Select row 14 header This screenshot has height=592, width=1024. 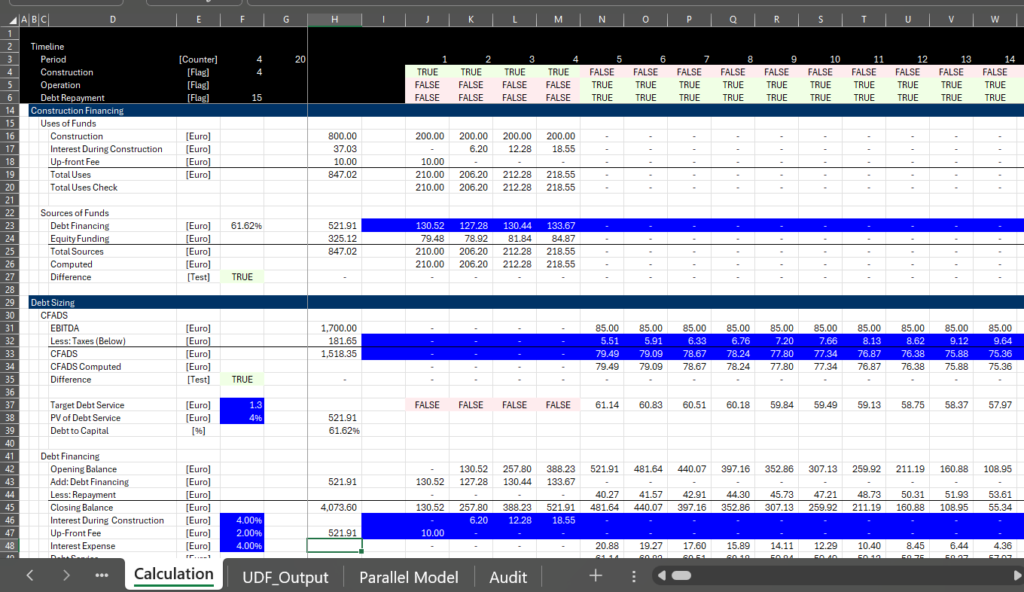pyautogui.click(x=10, y=110)
